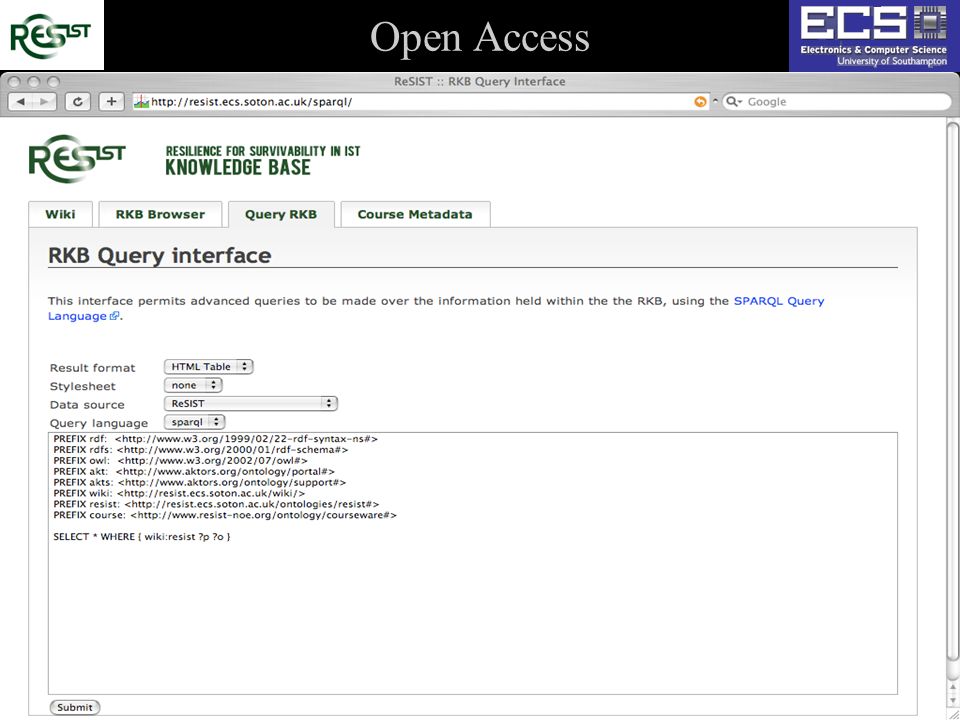Click the scrollbar down arrow
960x720 pixels.
click(x=952, y=702)
